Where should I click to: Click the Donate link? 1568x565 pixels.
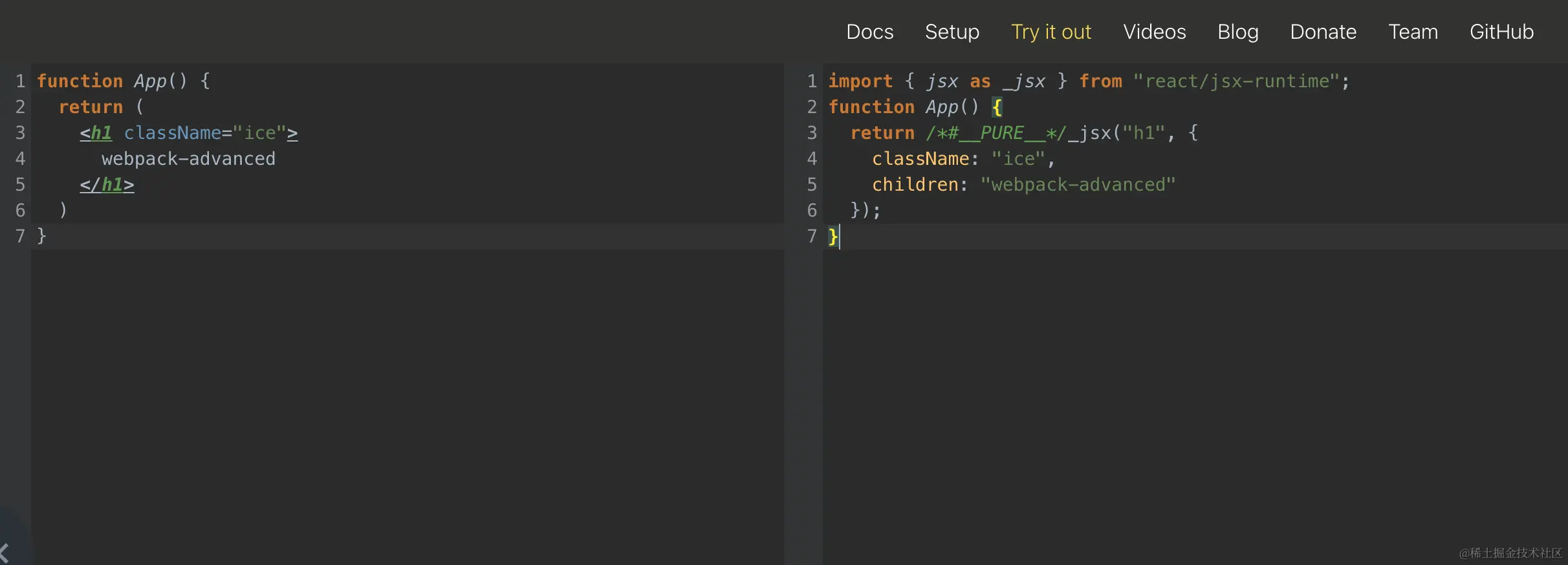pos(1323,32)
